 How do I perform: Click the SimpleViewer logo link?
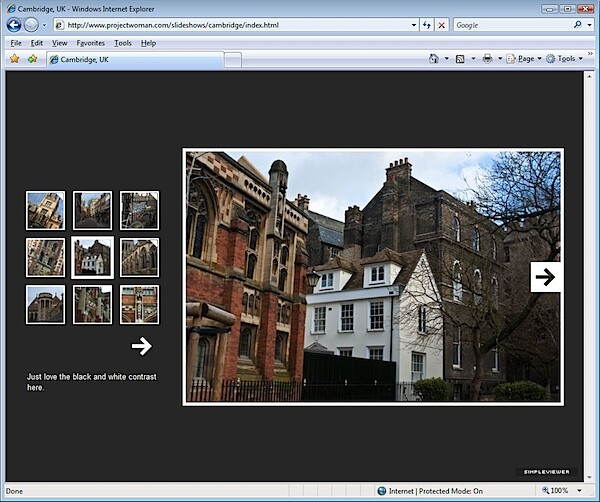coord(546,472)
